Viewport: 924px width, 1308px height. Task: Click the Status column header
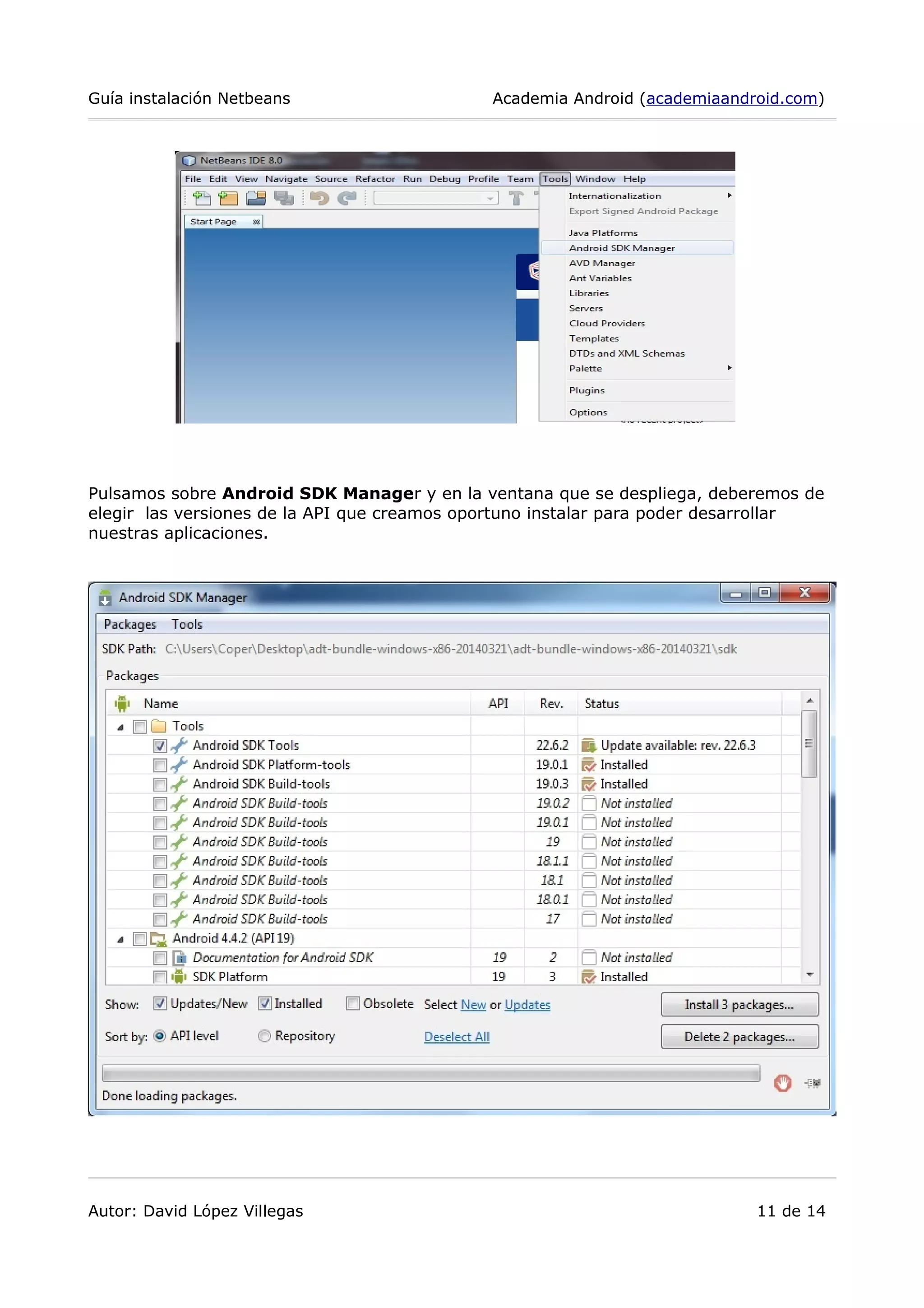[679, 704]
